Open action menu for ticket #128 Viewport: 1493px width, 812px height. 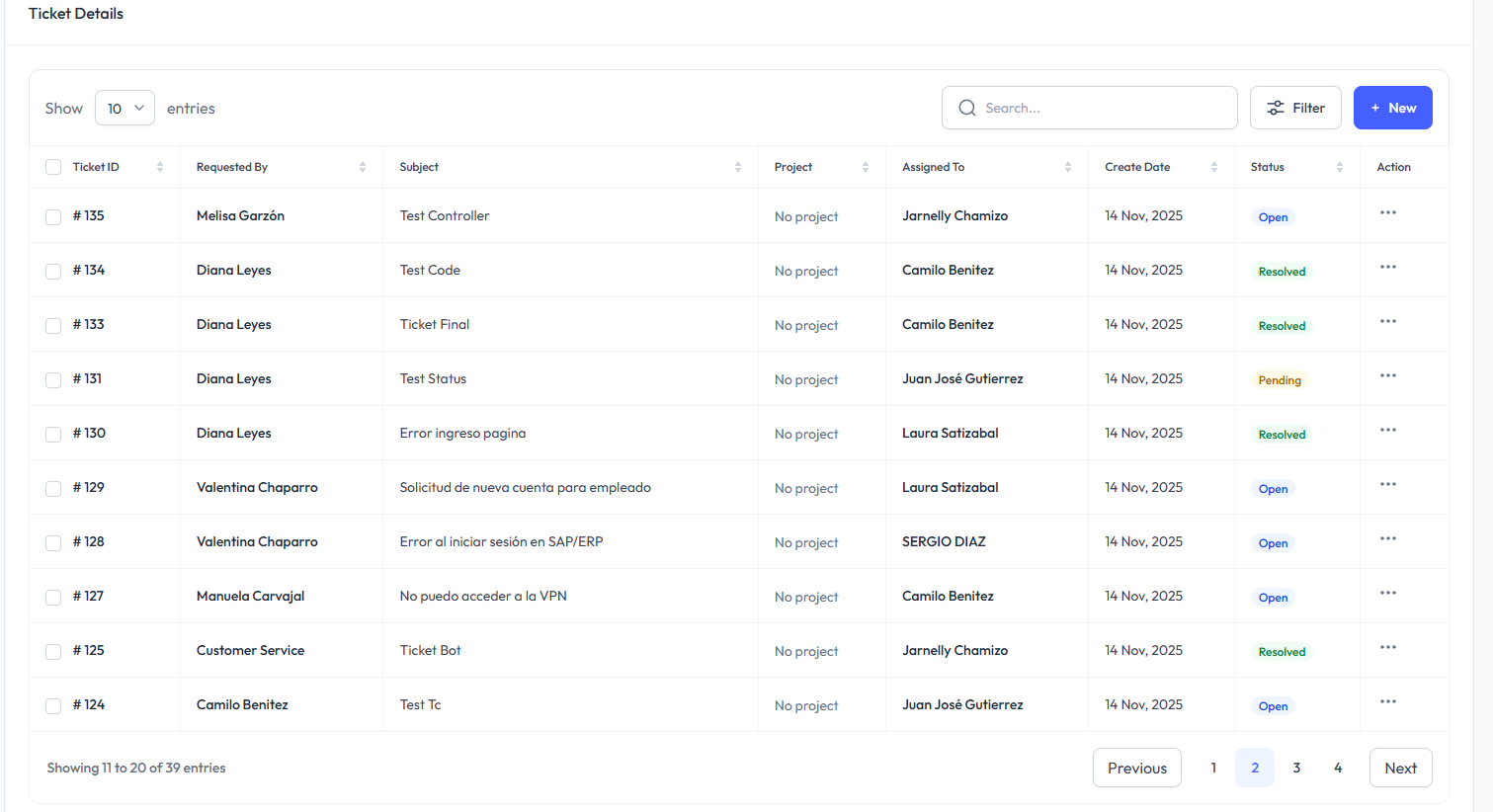[1387, 539]
